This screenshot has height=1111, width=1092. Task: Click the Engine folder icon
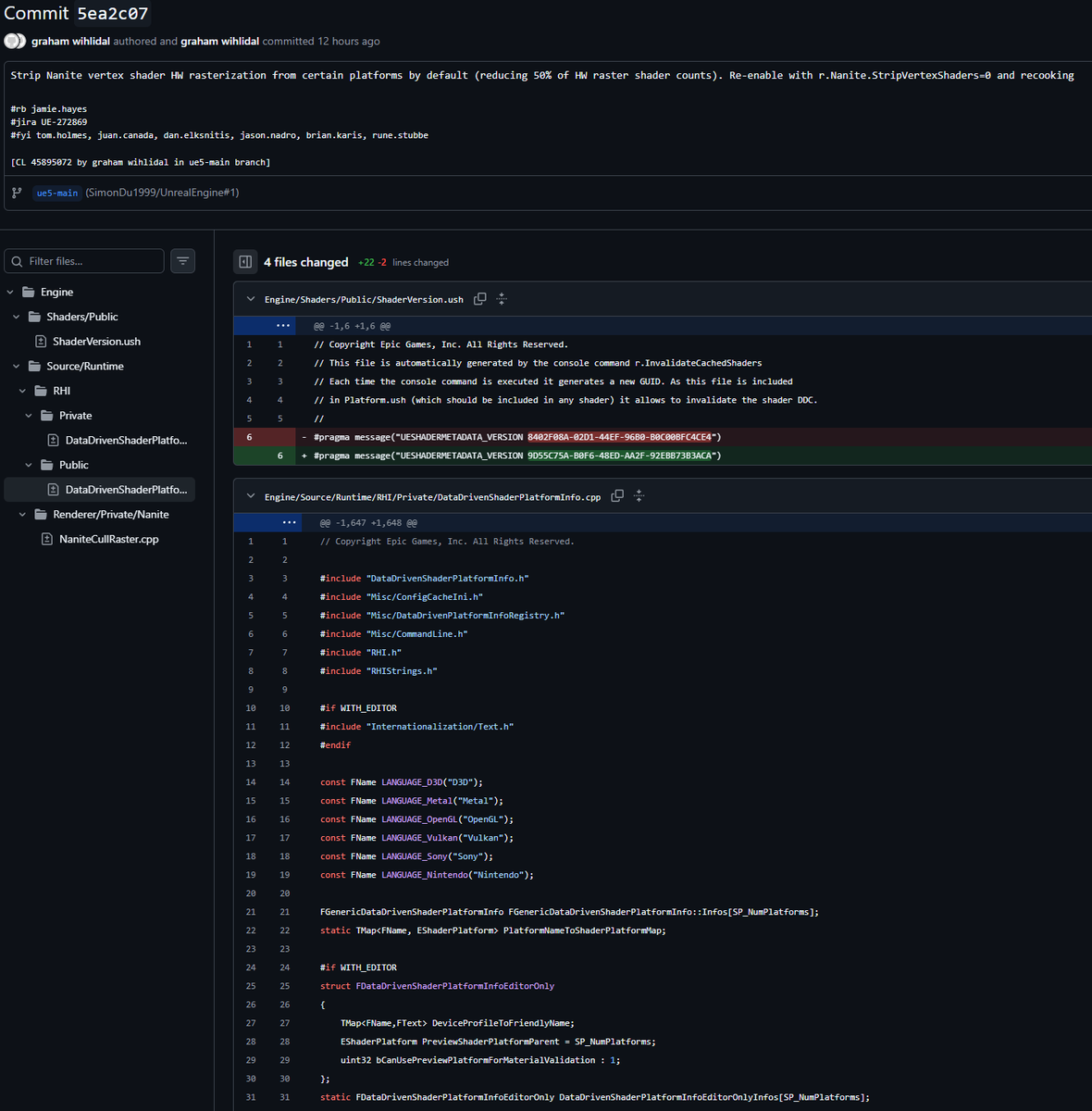(x=29, y=292)
